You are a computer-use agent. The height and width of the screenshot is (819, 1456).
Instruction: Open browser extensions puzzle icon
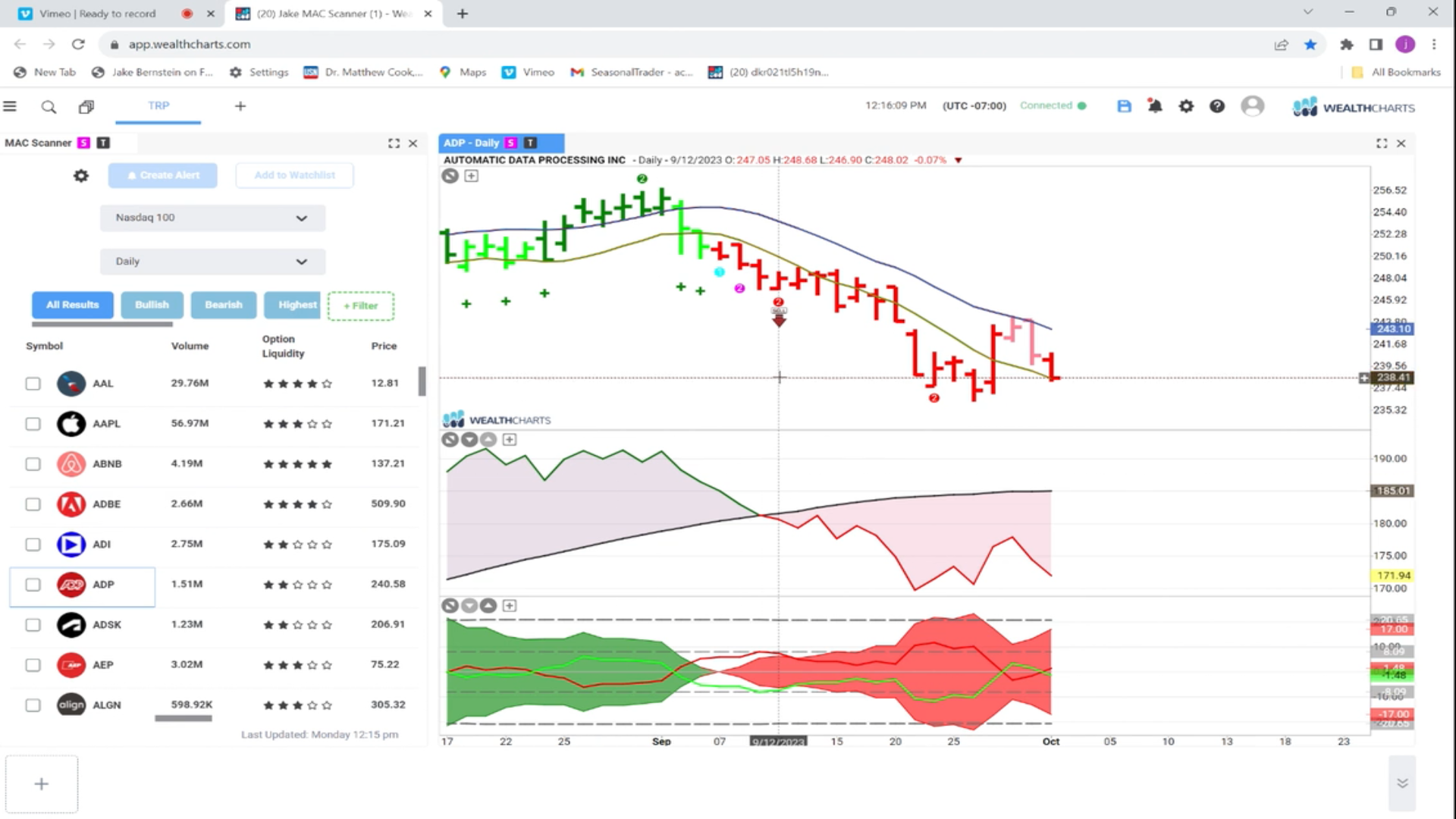click(x=1347, y=45)
